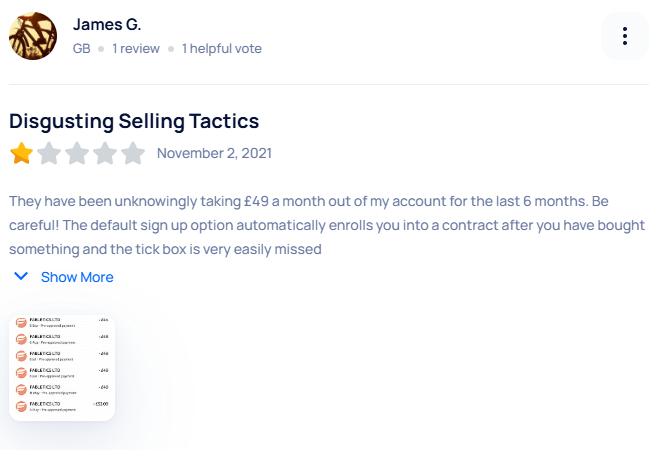Expand review using the blue chevron

click(21, 277)
